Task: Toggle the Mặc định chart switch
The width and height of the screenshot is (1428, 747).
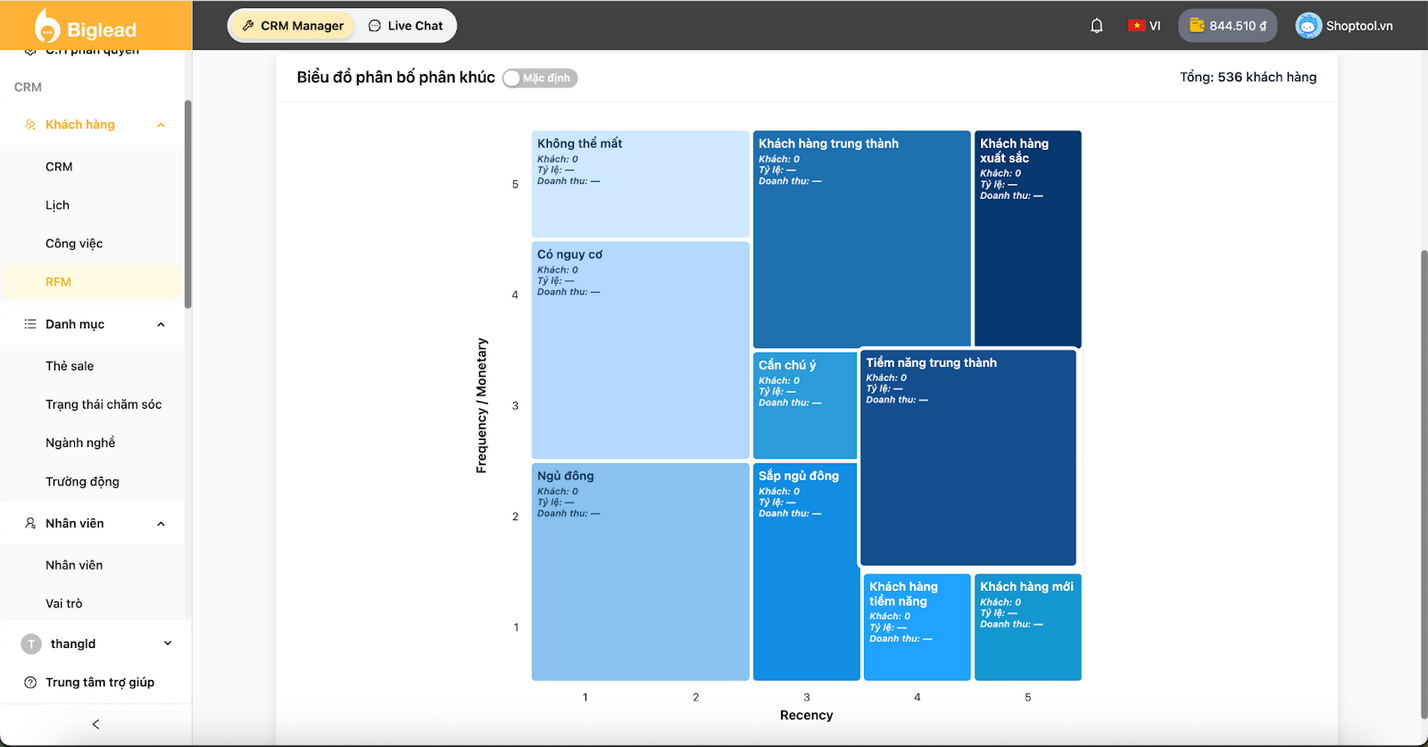Action: (x=540, y=78)
